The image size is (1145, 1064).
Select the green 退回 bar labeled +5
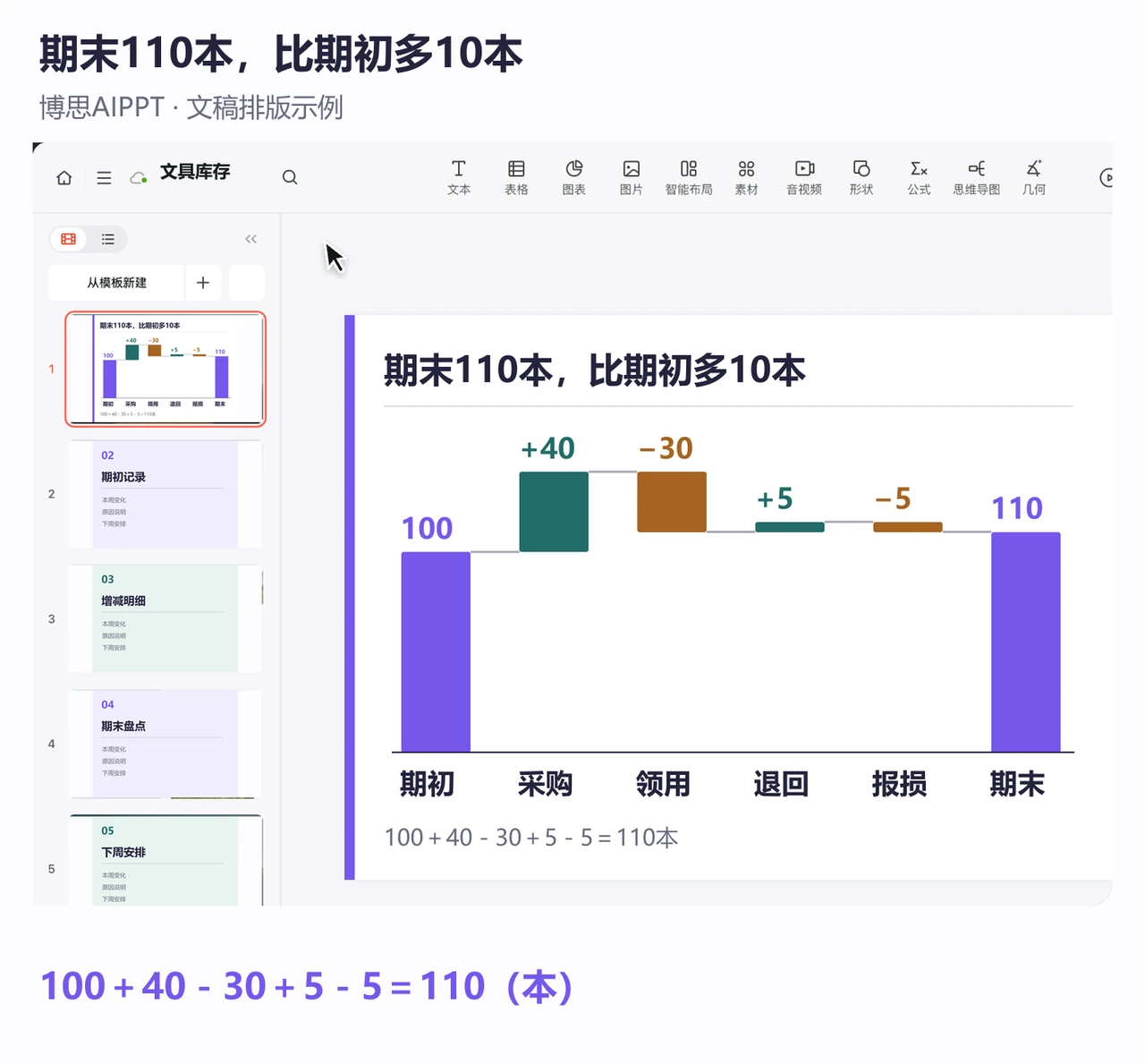[790, 527]
